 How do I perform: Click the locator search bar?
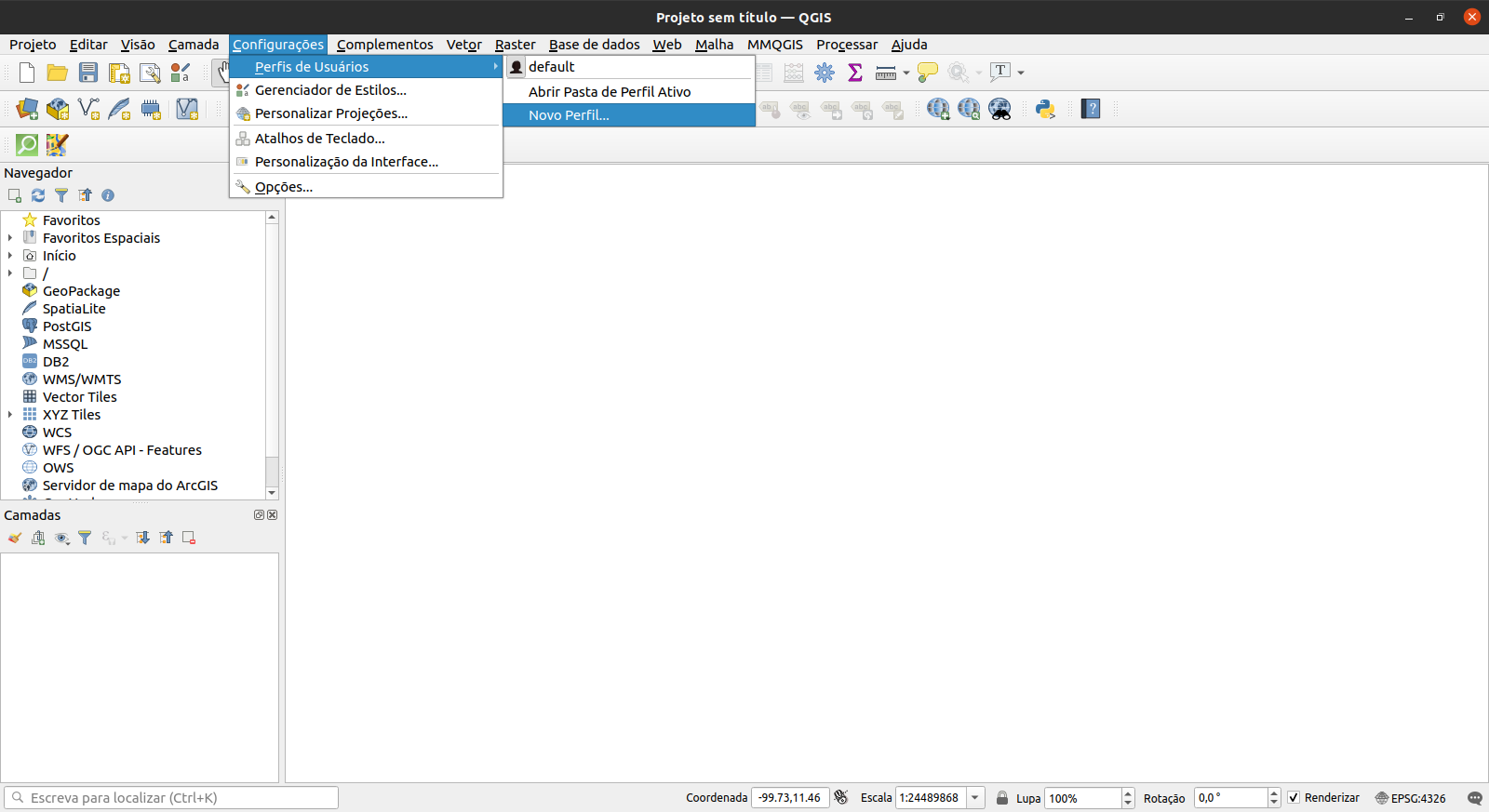click(171, 797)
